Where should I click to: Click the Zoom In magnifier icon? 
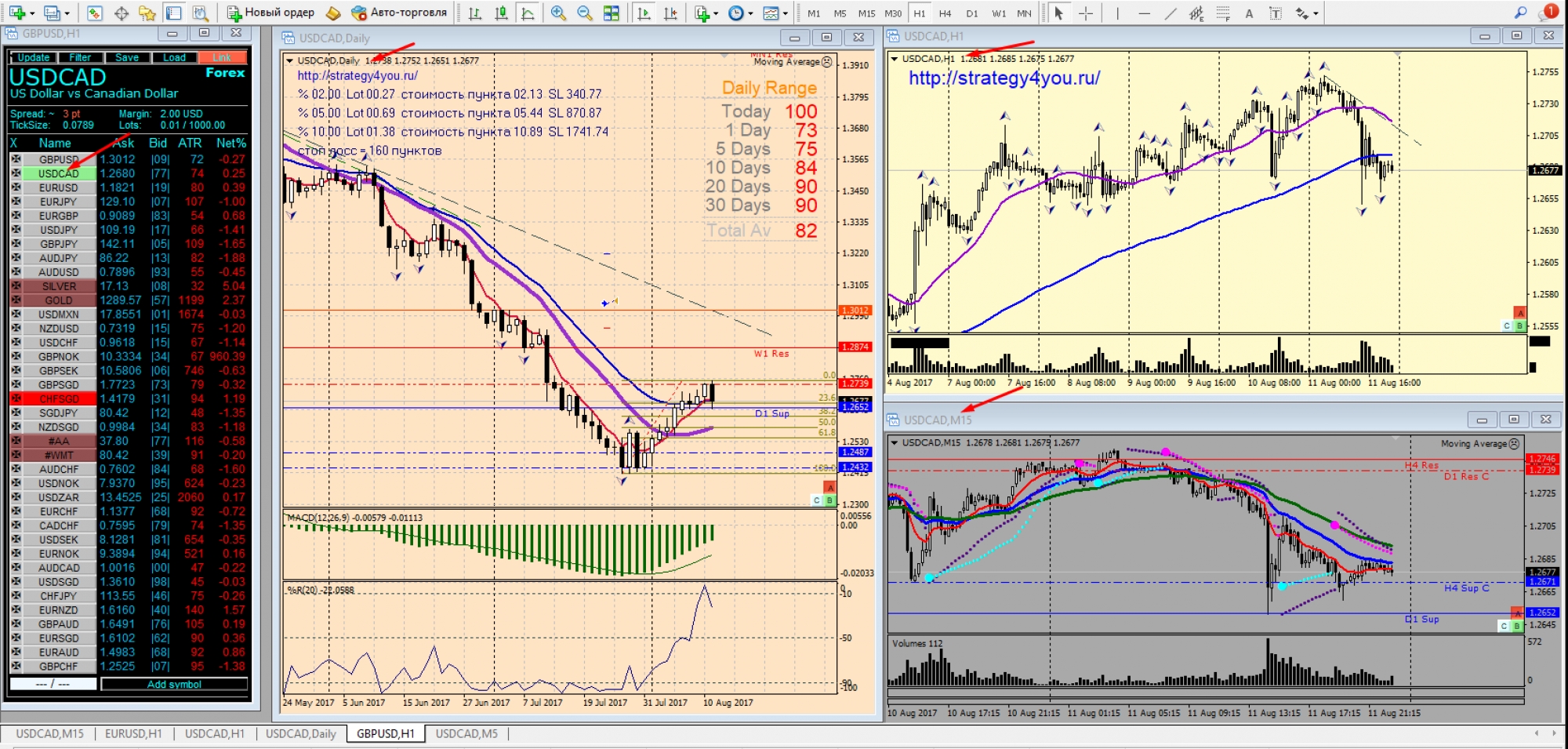coord(558,13)
